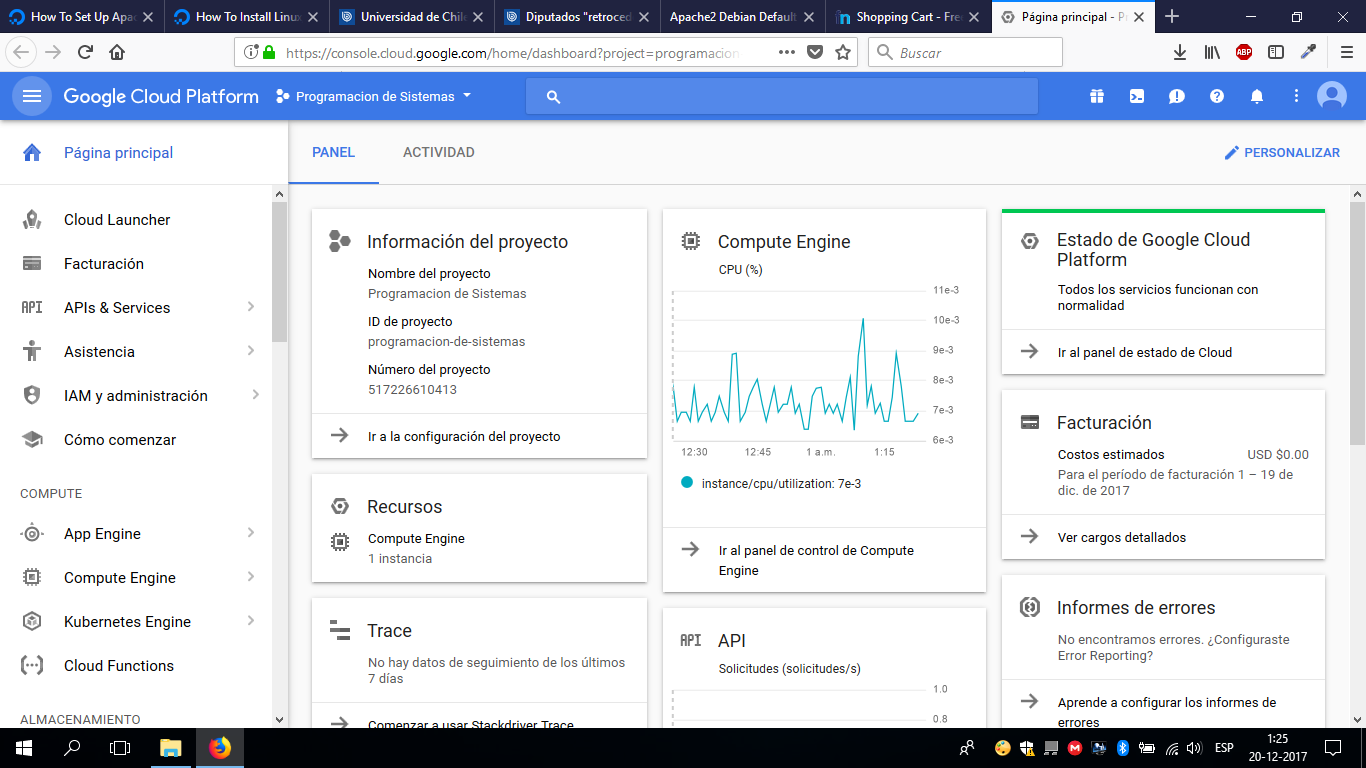Click the project ID programacion-de-sistemas
This screenshot has height=768, width=1366.
446,341
